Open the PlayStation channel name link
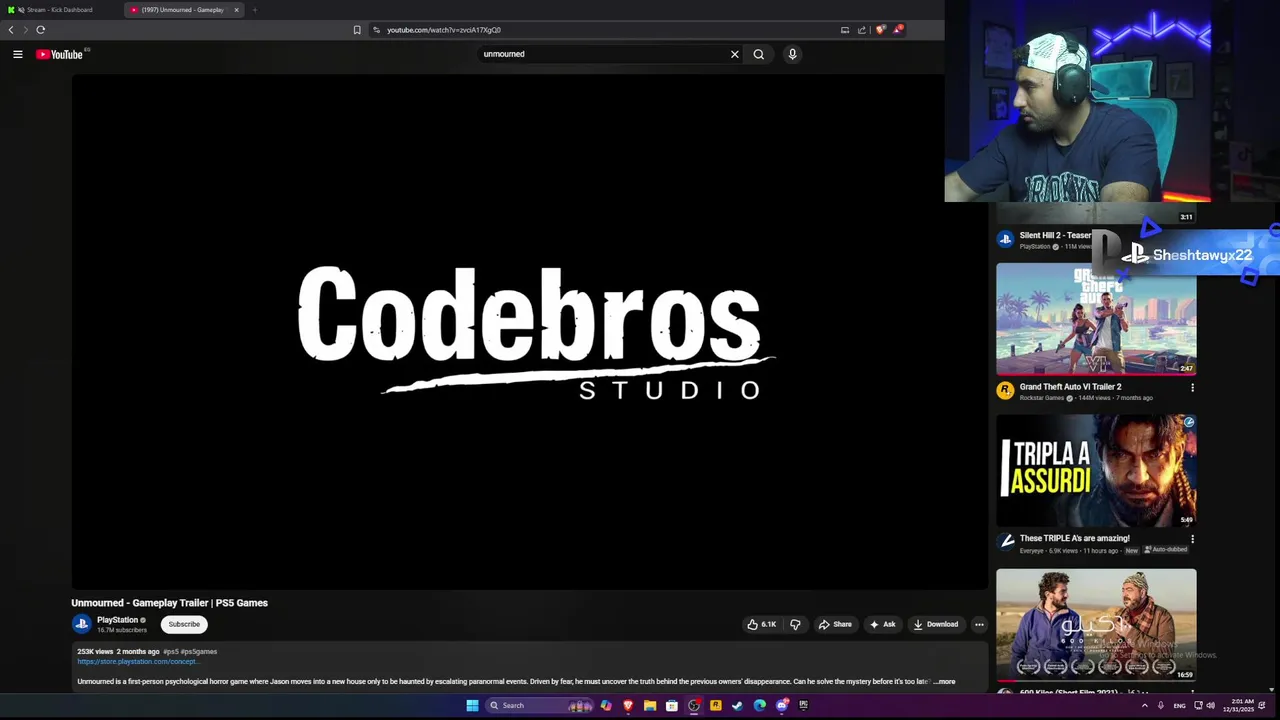Screen dimensions: 1280x720 click(117, 620)
